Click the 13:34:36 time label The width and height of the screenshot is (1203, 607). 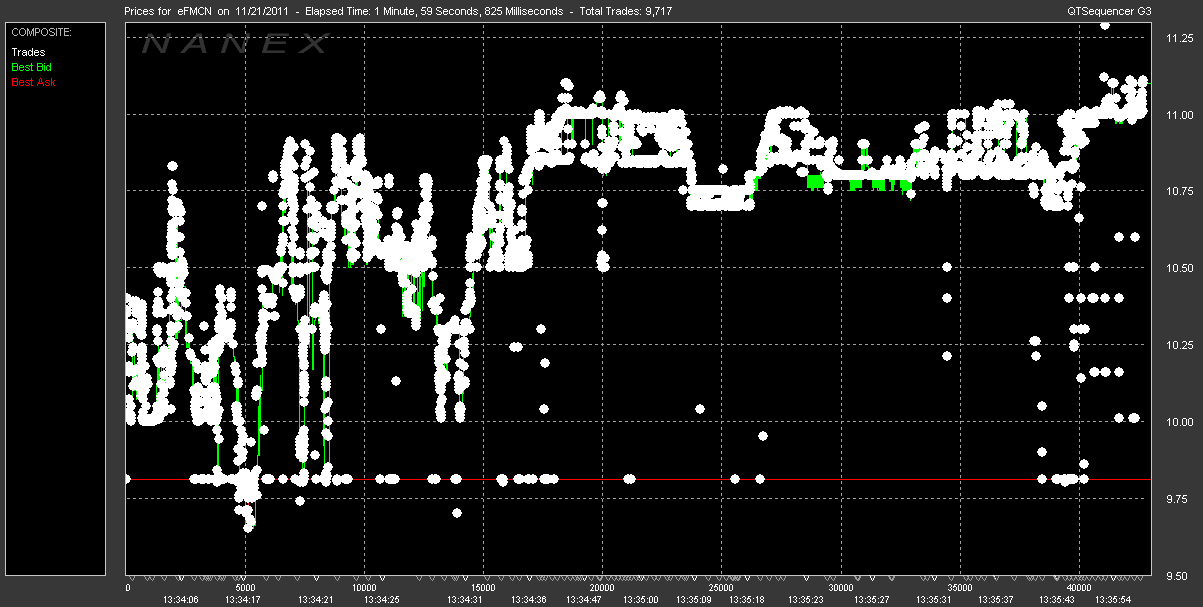pos(527,600)
